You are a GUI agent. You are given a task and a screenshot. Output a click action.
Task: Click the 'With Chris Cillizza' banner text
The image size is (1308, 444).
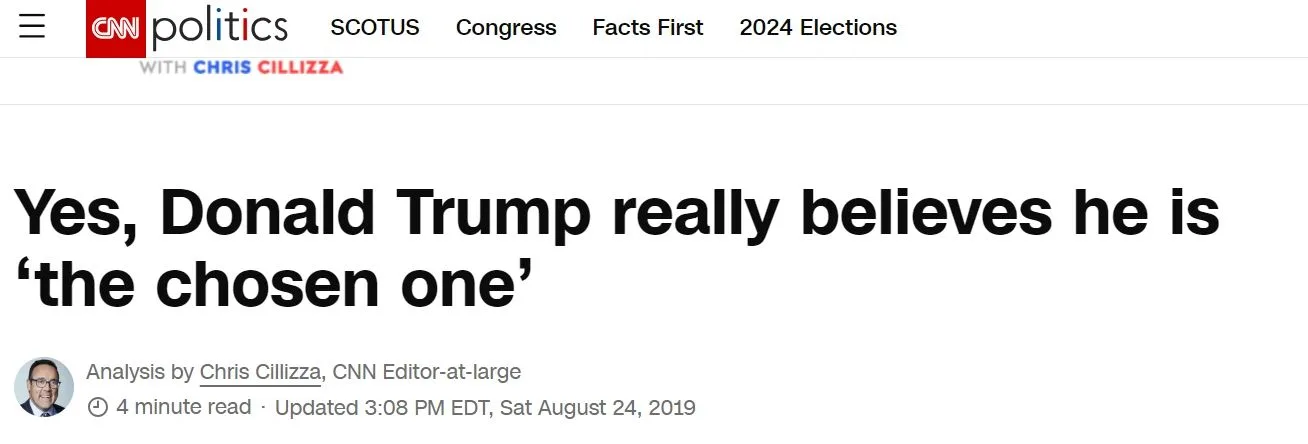click(x=241, y=68)
